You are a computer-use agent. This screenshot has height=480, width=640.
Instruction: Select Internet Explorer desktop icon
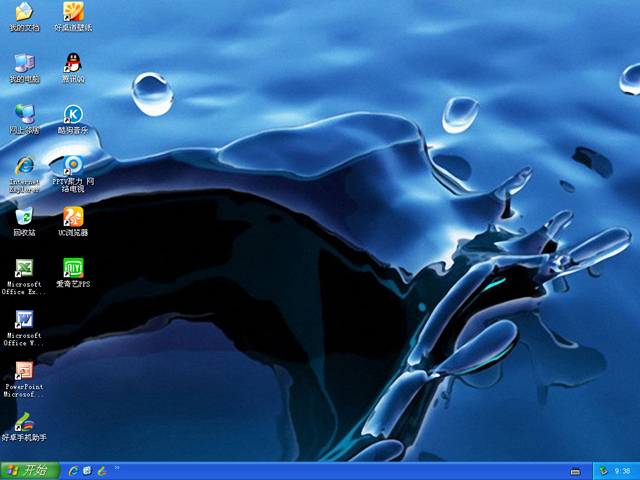click(x=24, y=165)
